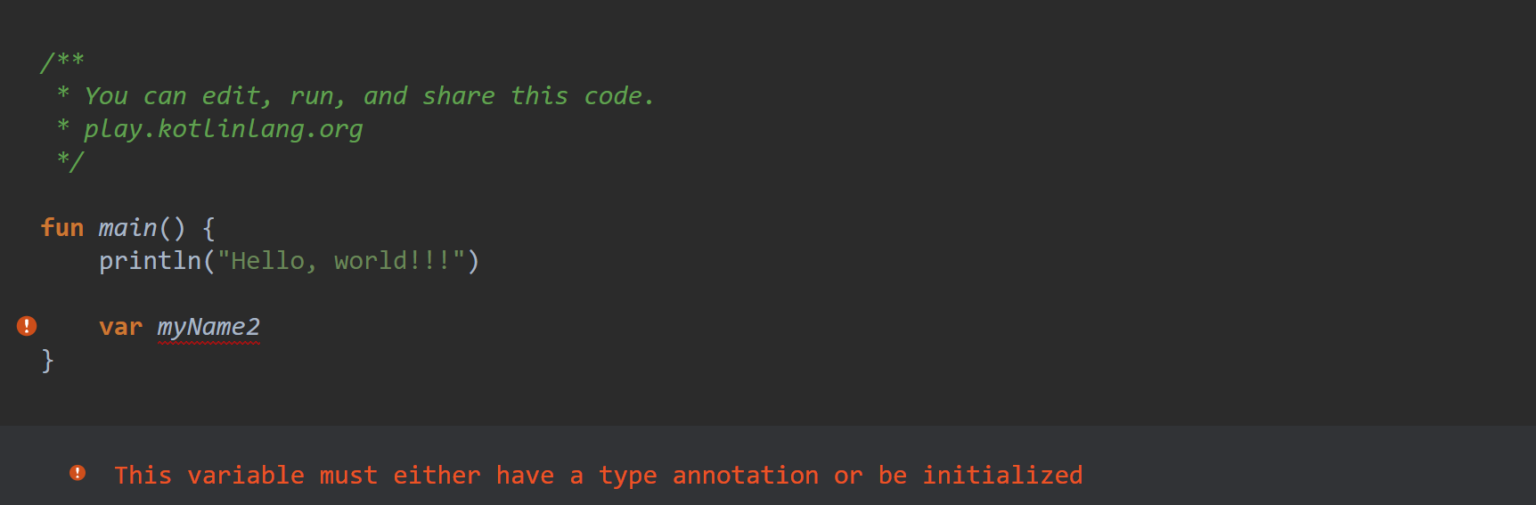The height and width of the screenshot is (505, 1536).
Task: Click the closing curly brace of main
Action: point(48,360)
